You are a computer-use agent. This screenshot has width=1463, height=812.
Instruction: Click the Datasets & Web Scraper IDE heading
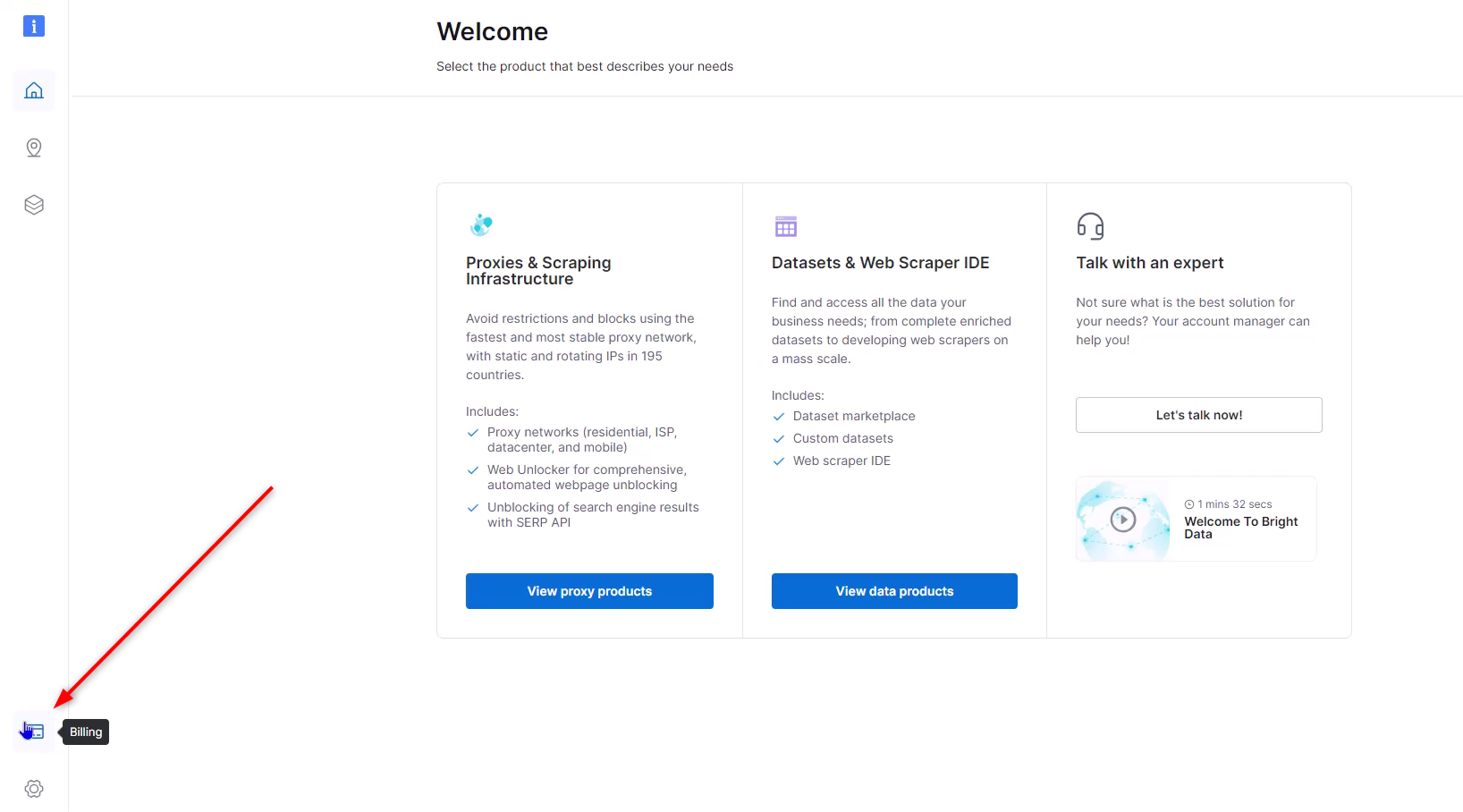coord(881,263)
